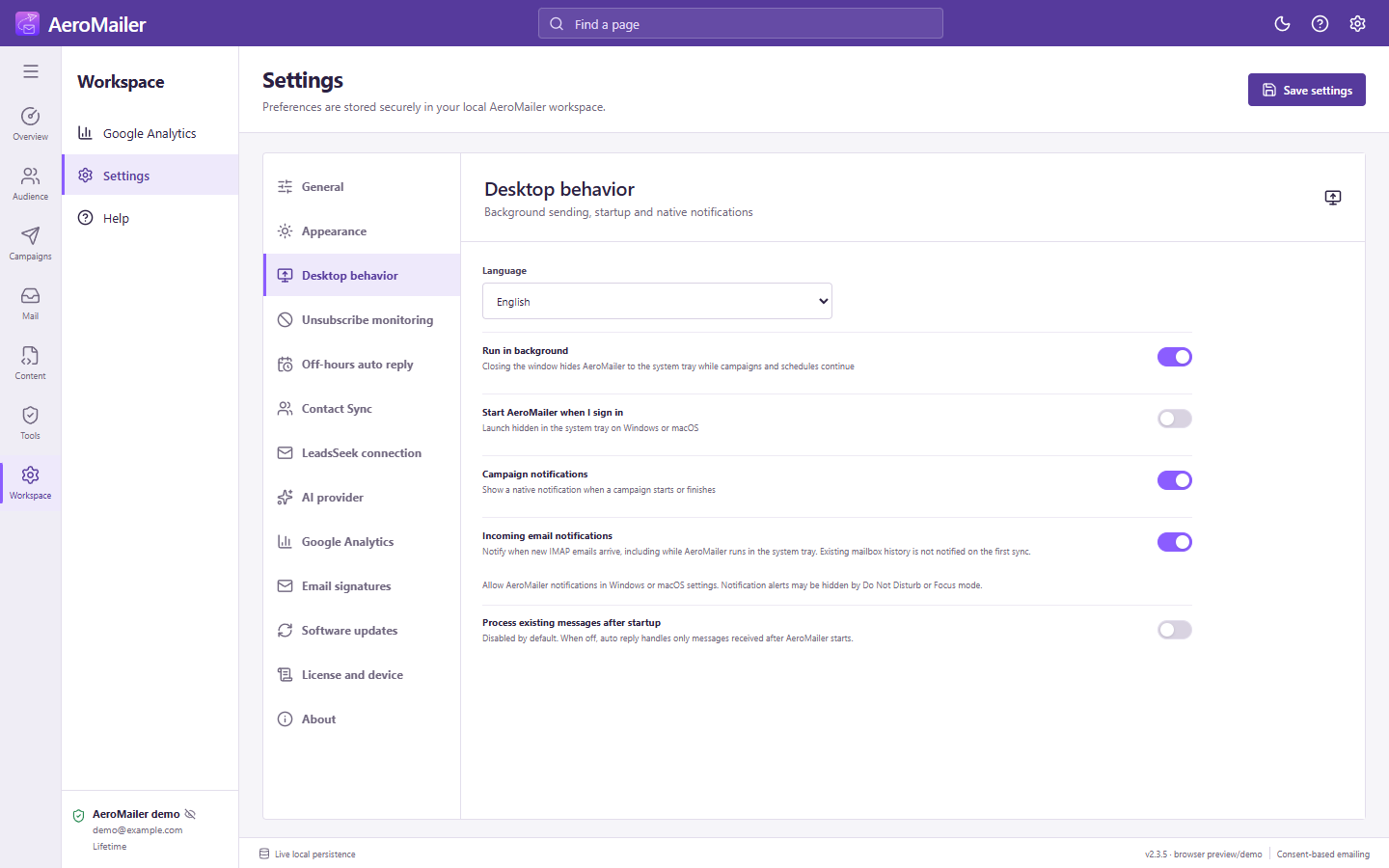This screenshot has width=1389, height=868.
Task: Open the Language dropdown set to English
Action: coord(657,301)
